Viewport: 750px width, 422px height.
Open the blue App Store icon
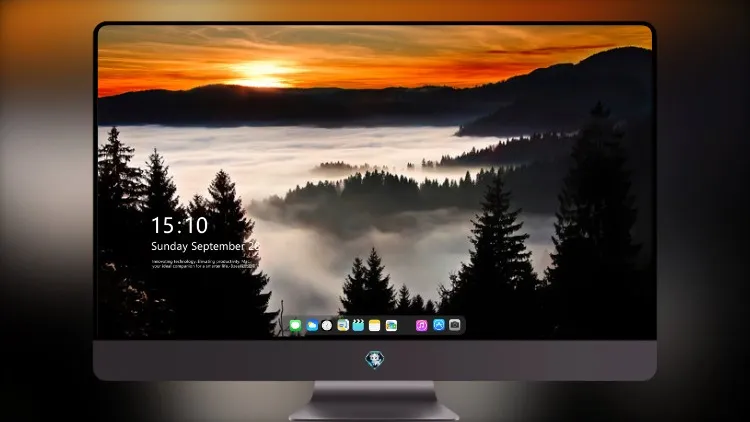439,325
